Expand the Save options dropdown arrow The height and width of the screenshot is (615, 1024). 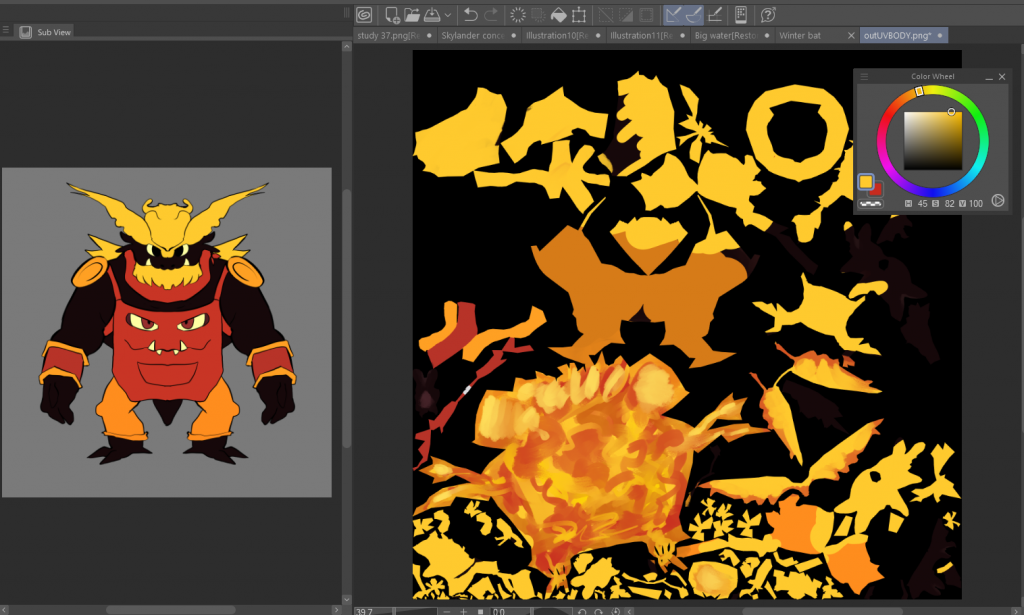(448, 14)
